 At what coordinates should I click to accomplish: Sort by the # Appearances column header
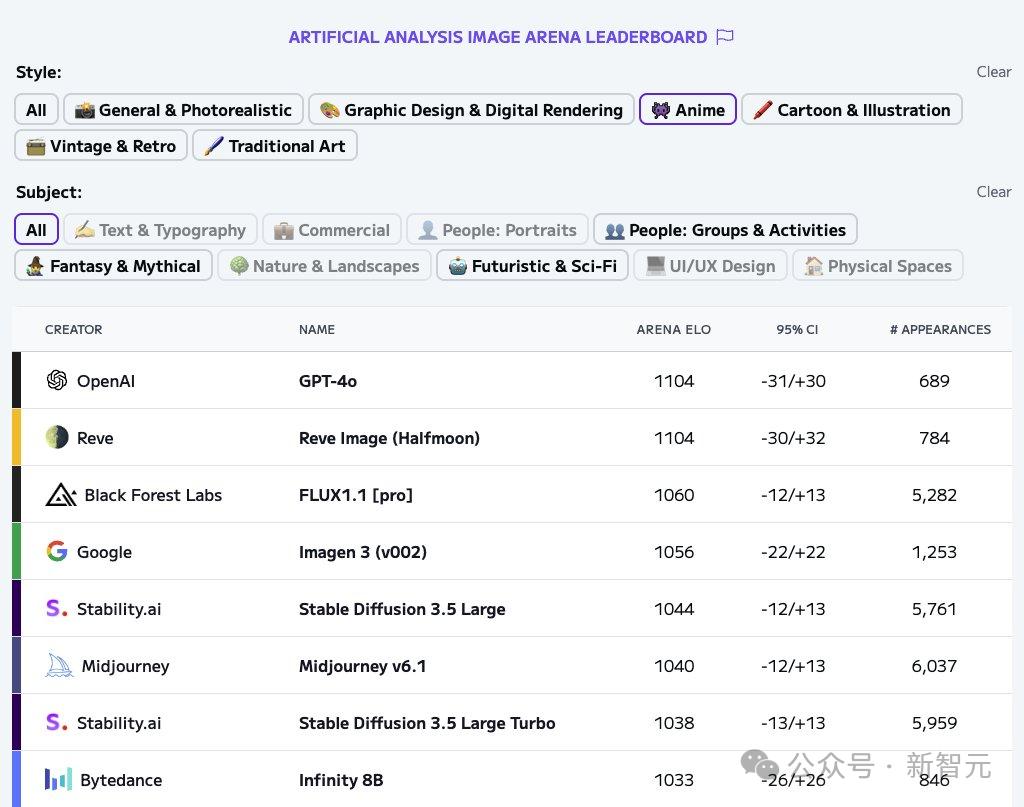[940, 330]
